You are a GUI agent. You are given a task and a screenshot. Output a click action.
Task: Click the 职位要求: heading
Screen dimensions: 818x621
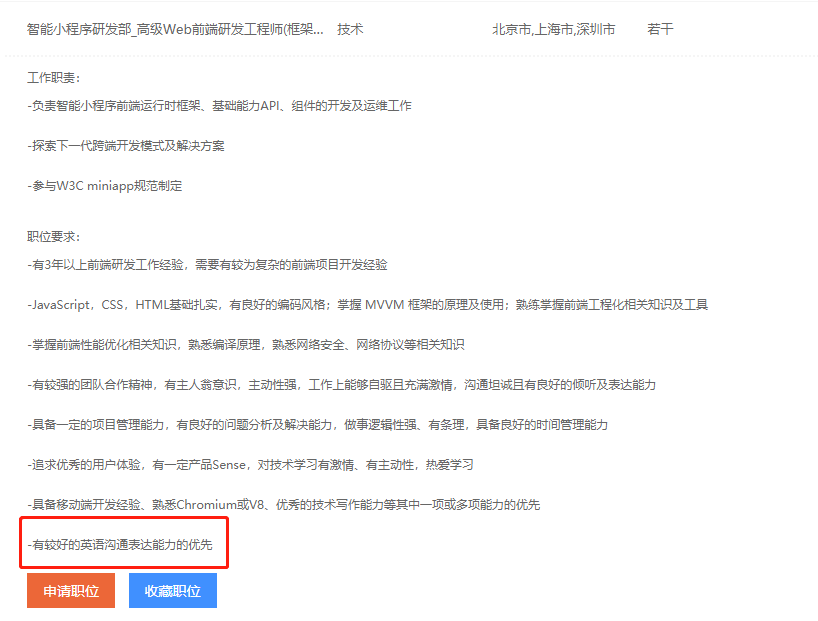tap(54, 237)
